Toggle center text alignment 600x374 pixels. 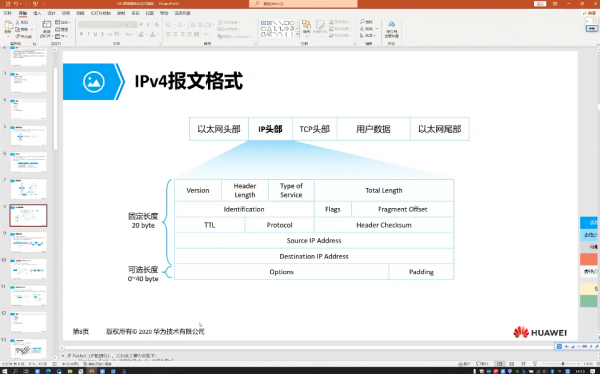coord(176,34)
